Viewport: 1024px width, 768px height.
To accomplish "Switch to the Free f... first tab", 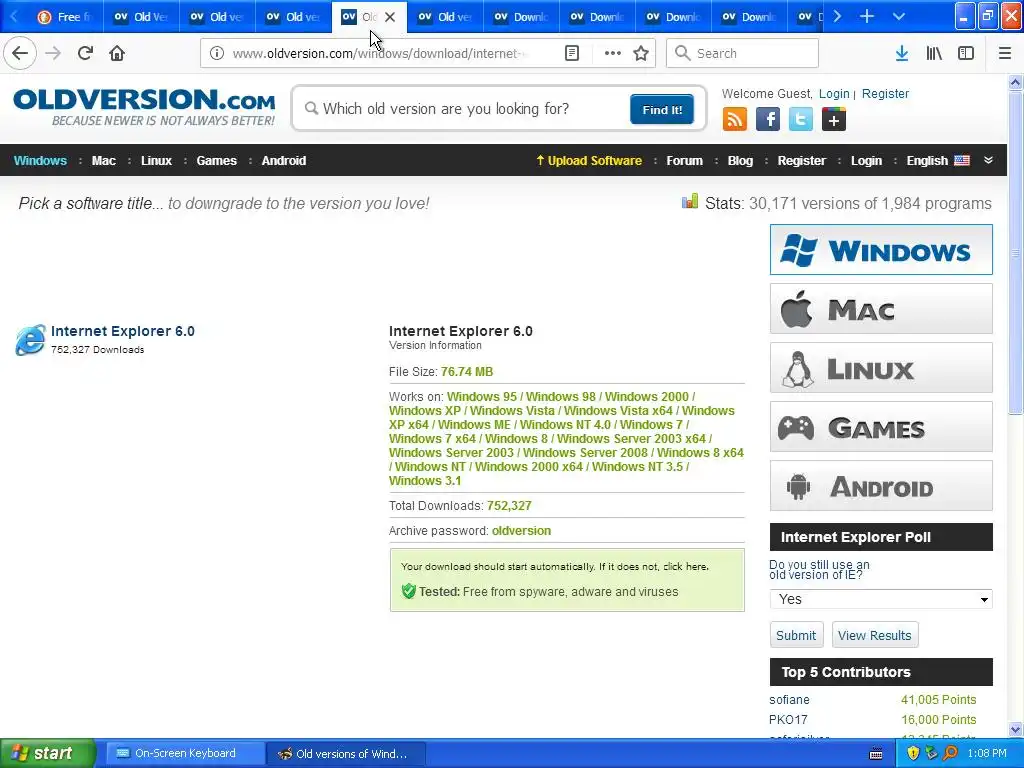I will (63, 17).
